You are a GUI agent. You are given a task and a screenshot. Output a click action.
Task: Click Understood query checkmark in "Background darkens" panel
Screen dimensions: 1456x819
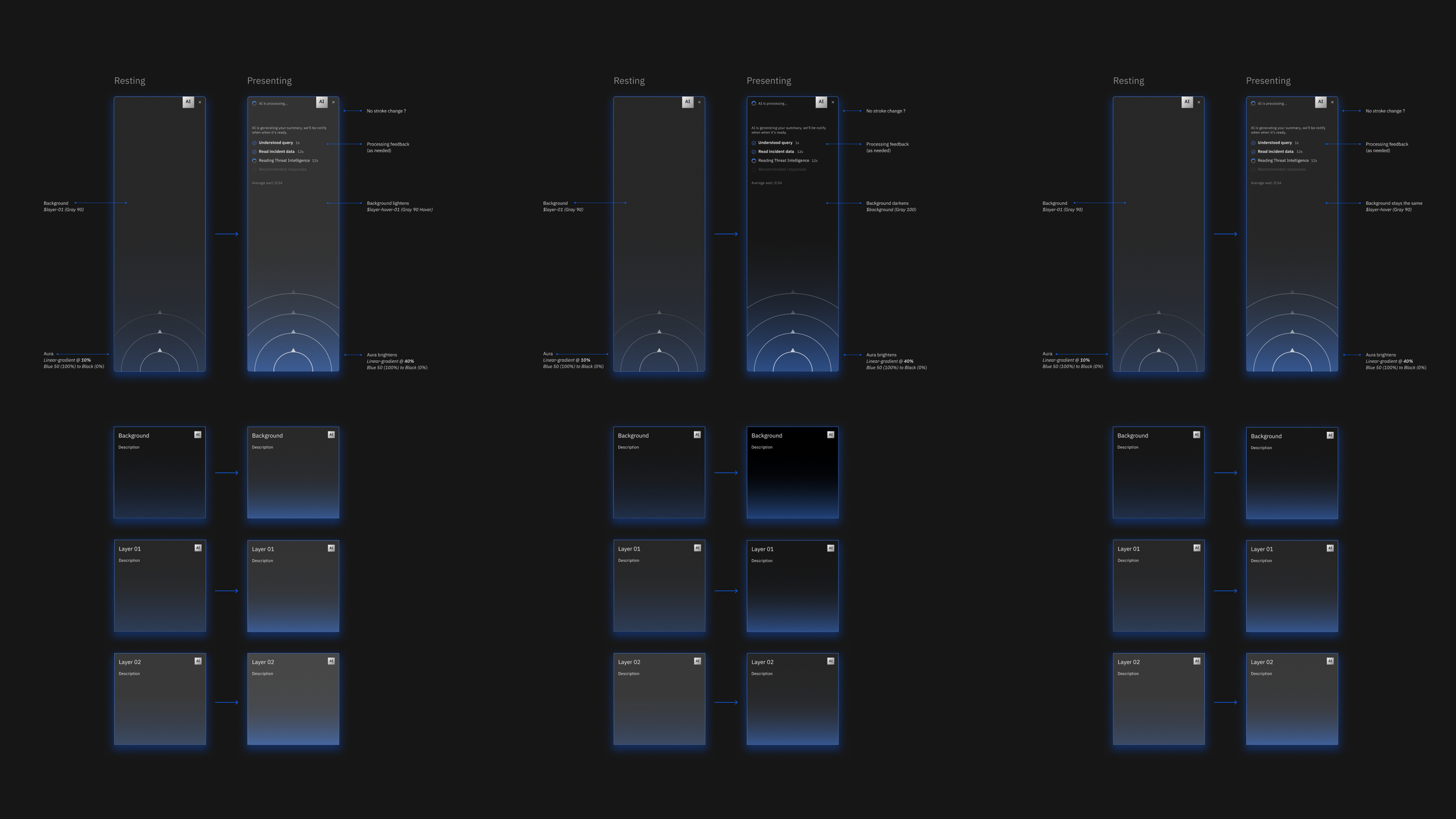tap(754, 143)
